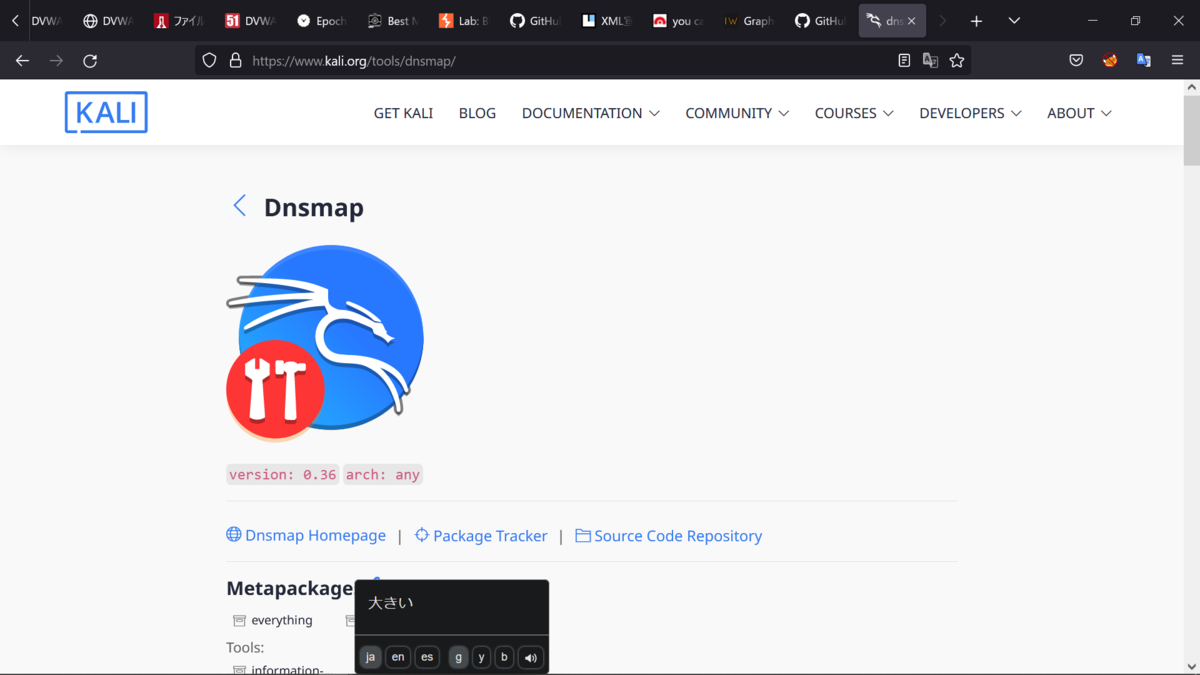
Task: Open the tracking protection shield icon
Action: click(209, 60)
